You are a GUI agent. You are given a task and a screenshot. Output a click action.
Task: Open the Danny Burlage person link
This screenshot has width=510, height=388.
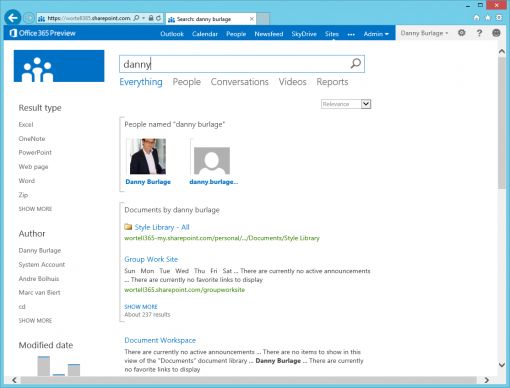click(148, 182)
